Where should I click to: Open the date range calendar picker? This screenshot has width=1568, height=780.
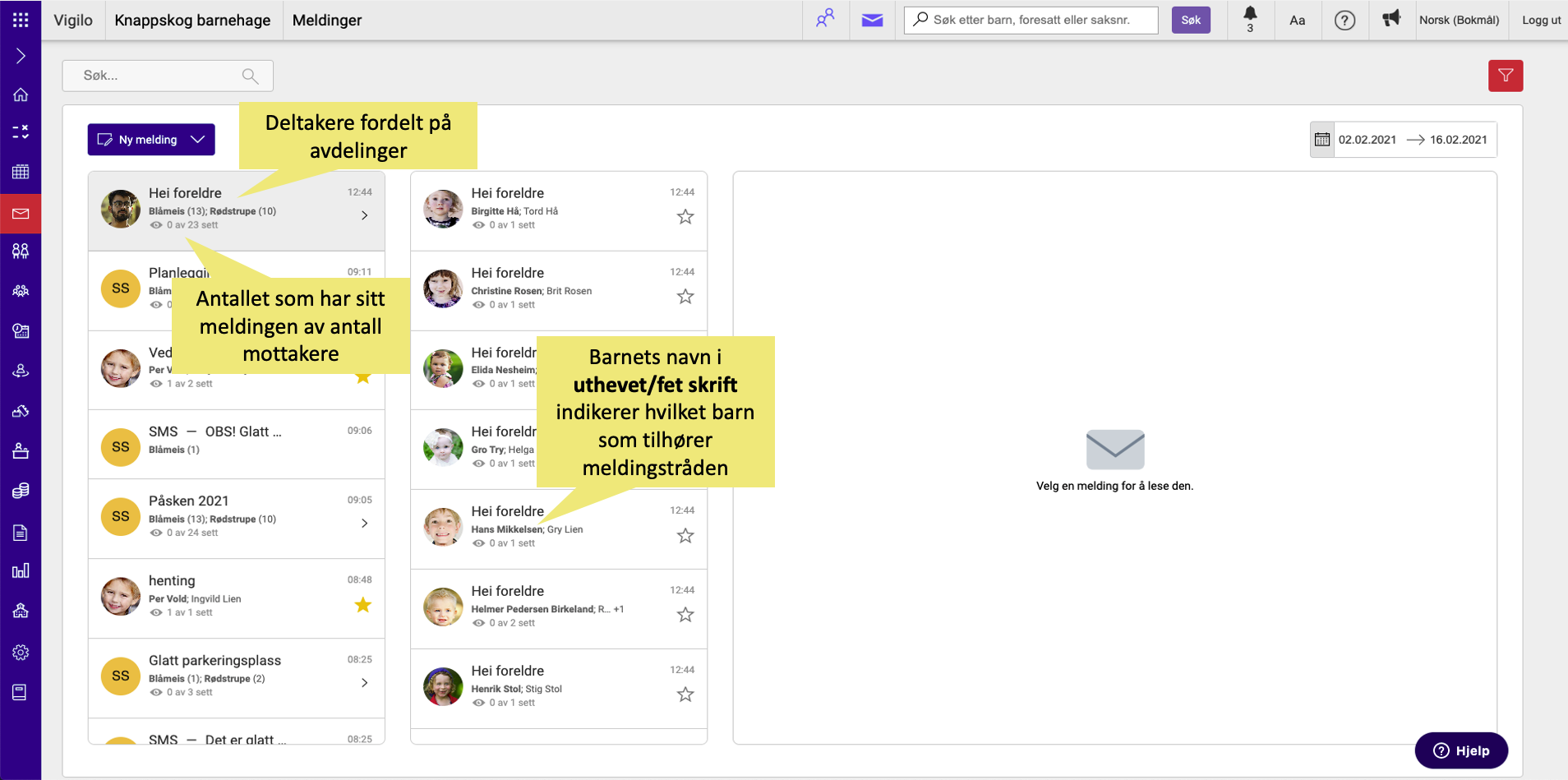point(1321,140)
